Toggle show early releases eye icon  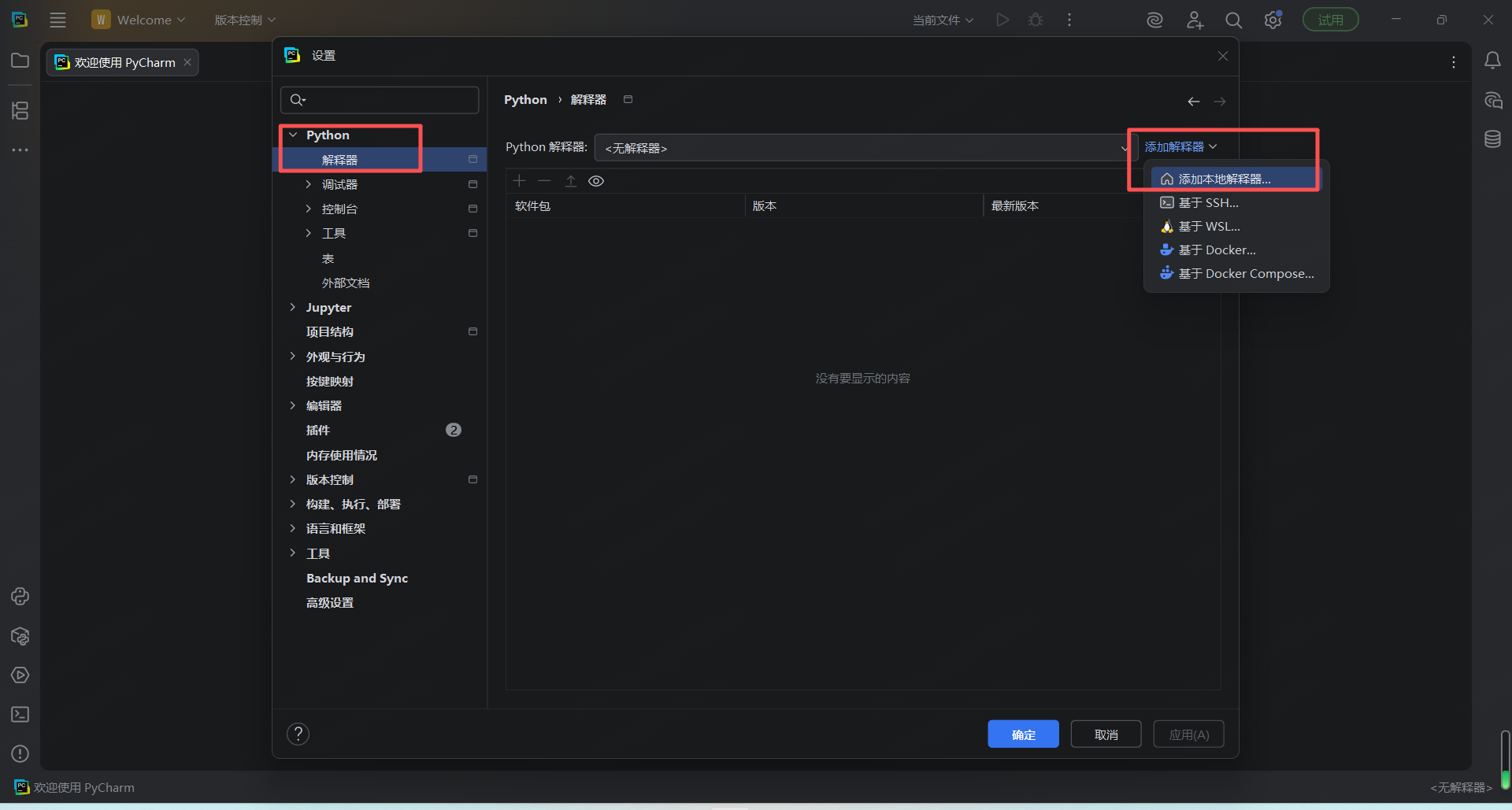click(596, 181)
